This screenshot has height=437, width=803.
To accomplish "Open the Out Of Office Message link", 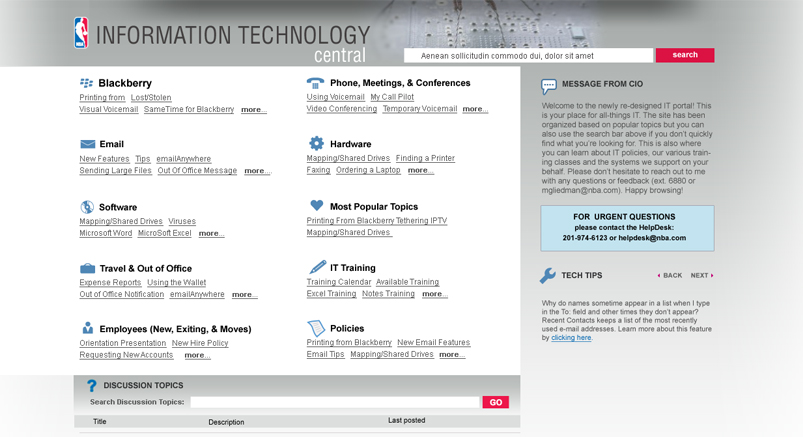I will tap(197, 171).
